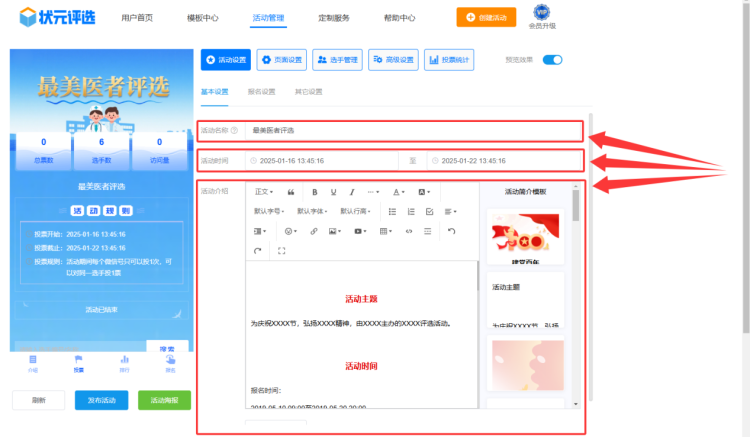
Task: Click the undo arrow in the editor
Action: click(x=451, y=231)
